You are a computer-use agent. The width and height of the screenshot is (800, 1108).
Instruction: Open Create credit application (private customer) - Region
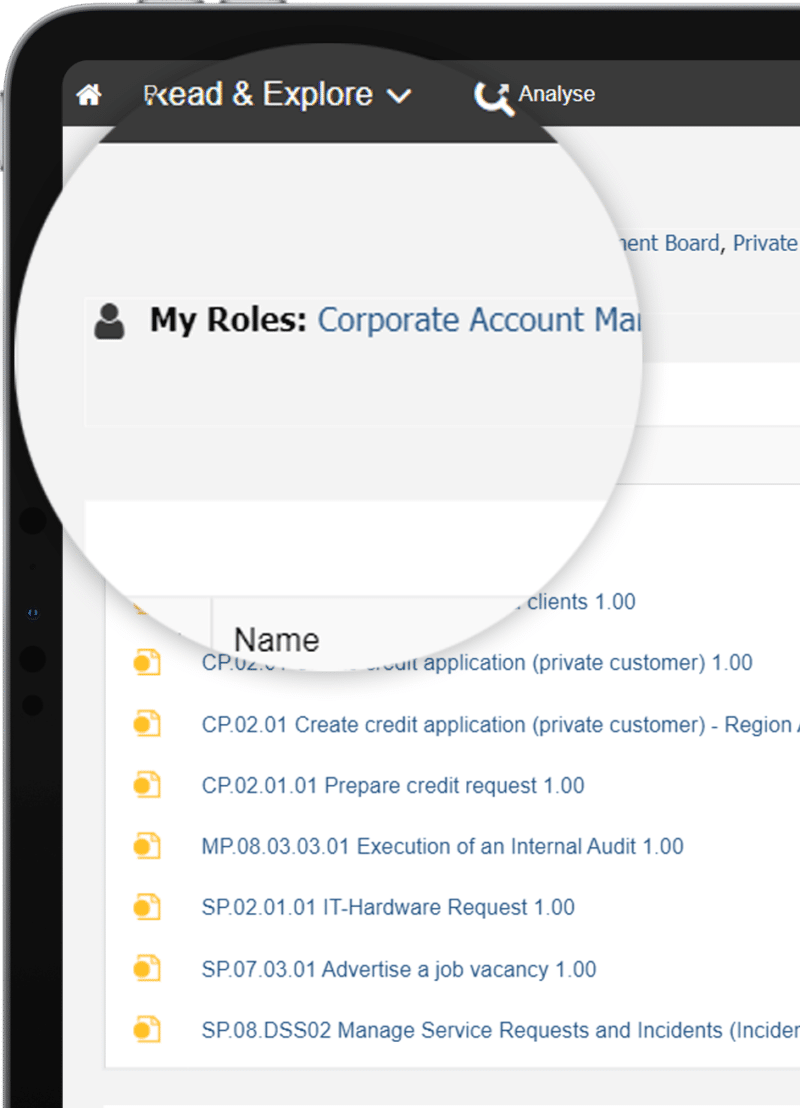(x=499, y=724)
